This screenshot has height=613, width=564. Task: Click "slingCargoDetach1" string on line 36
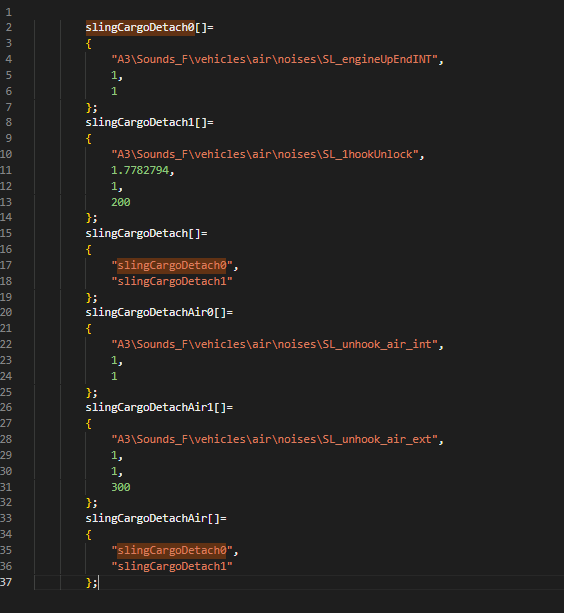172,566
